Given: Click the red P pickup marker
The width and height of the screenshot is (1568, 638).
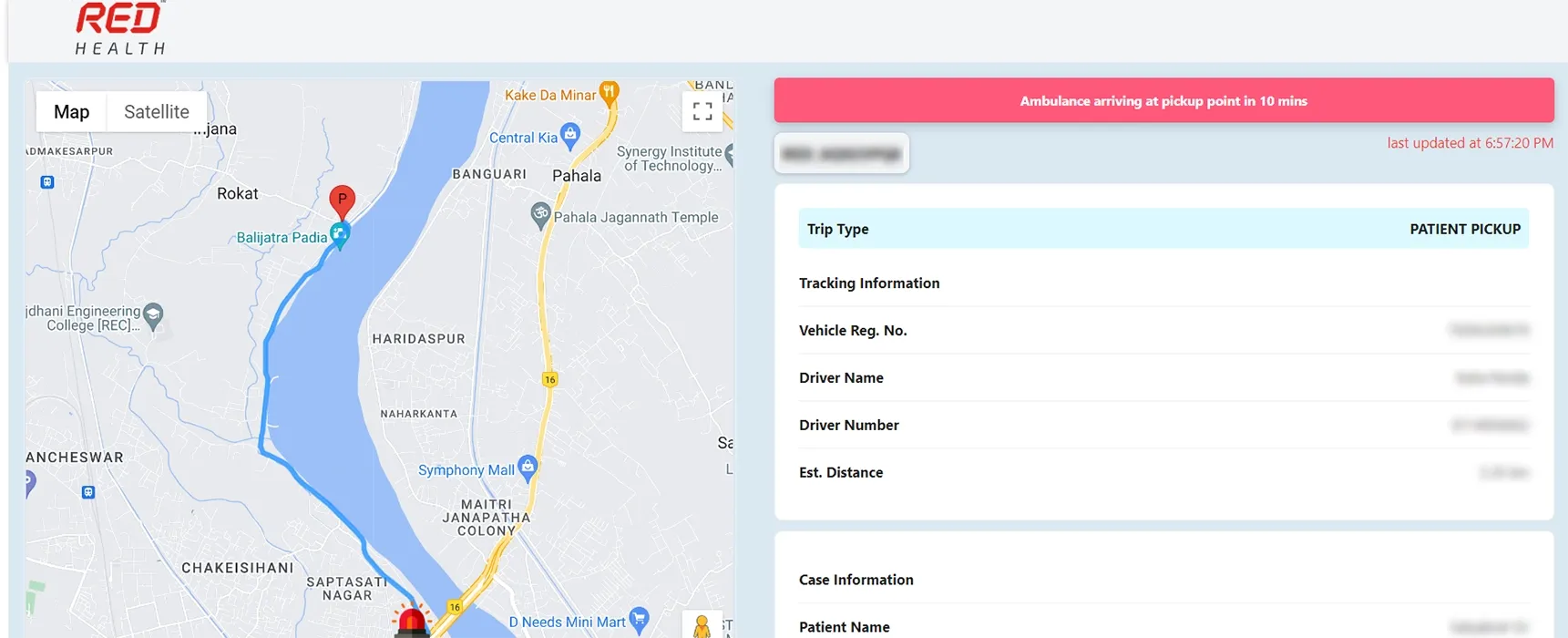Looking at the screenshot, I should point(342,200).
